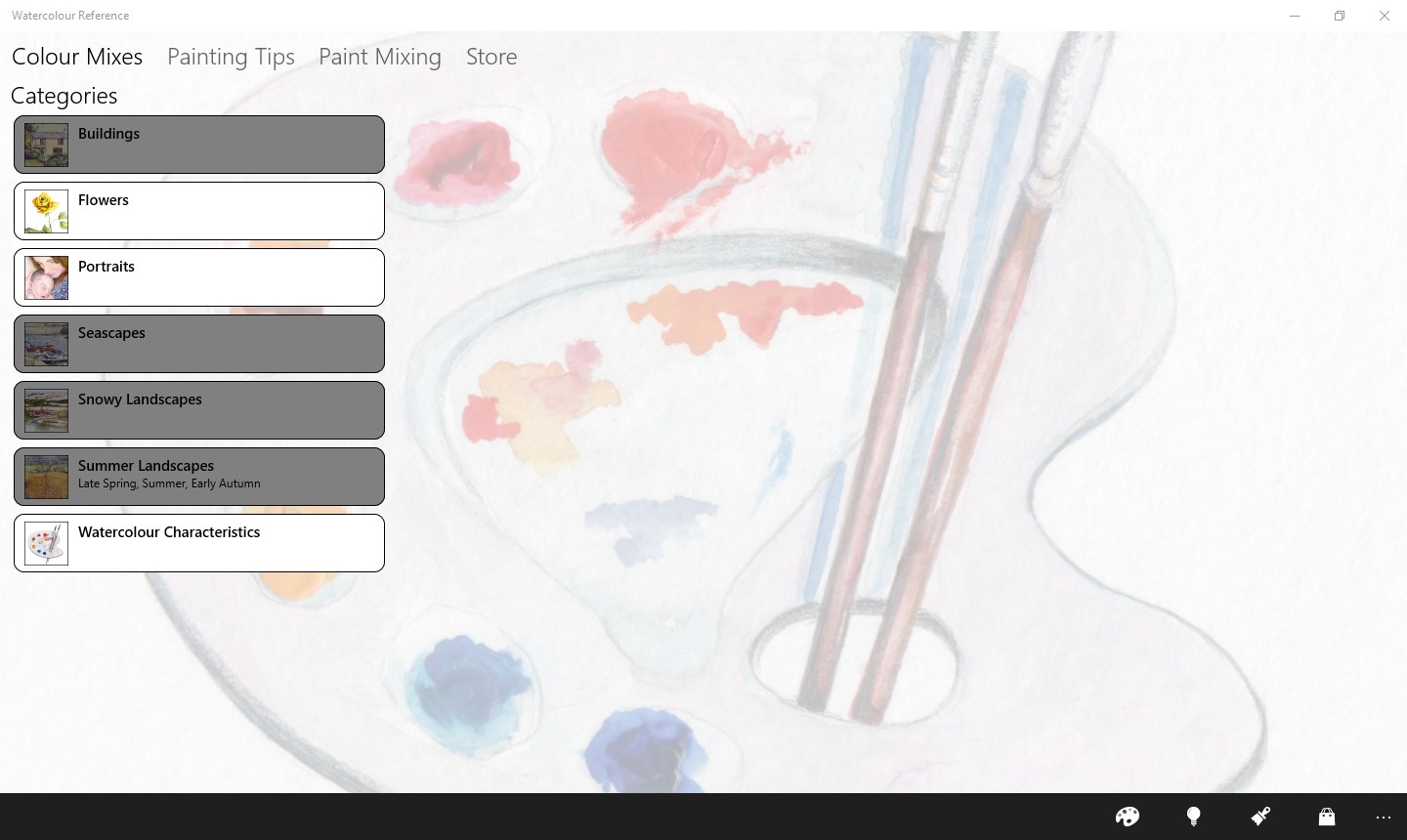The width and height of the screenshot is (1407, 840).
Task: Click the light bulb tips icon
Action: pyautogui.click(x=1193, y=817)
